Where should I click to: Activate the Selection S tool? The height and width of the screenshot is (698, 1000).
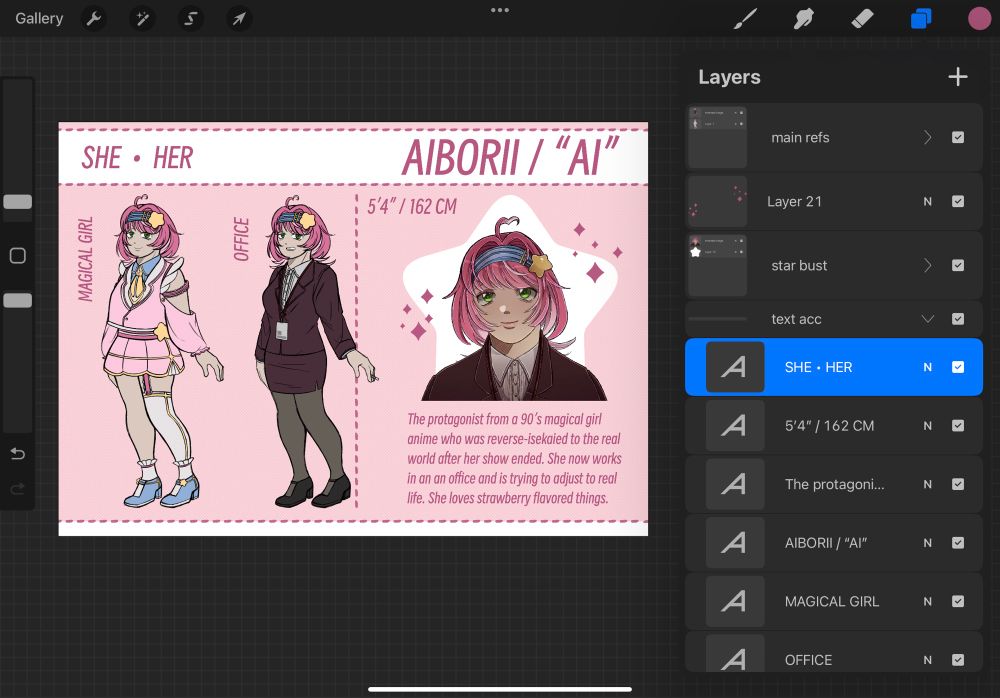190,19
